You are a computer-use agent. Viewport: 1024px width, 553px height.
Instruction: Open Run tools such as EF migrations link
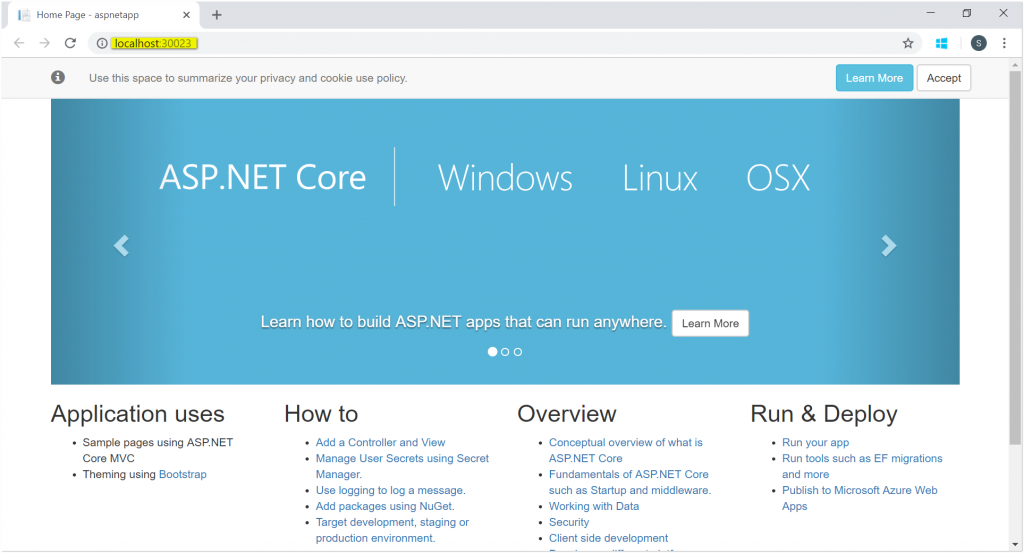(862, 466)
